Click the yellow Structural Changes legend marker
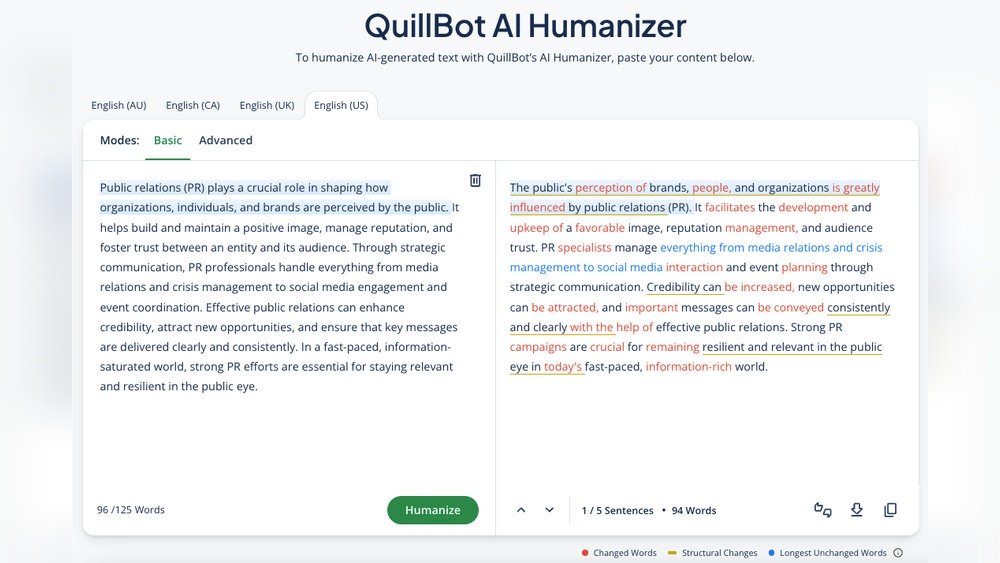Image resolution: width=1000 pixels, height=563 pixels. click(672, 553)
